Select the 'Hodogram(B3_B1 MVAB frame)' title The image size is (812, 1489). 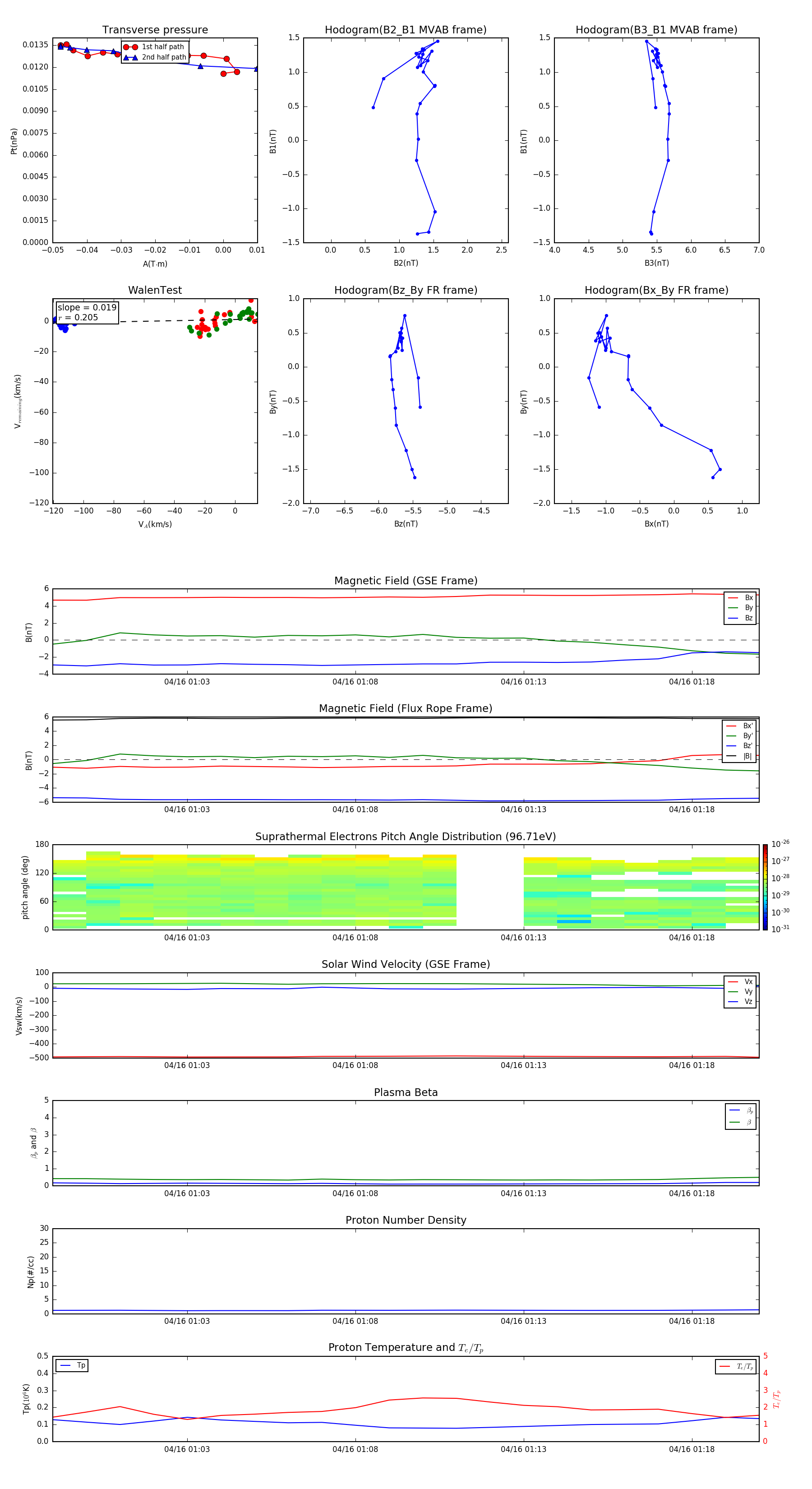pos(656,30)
